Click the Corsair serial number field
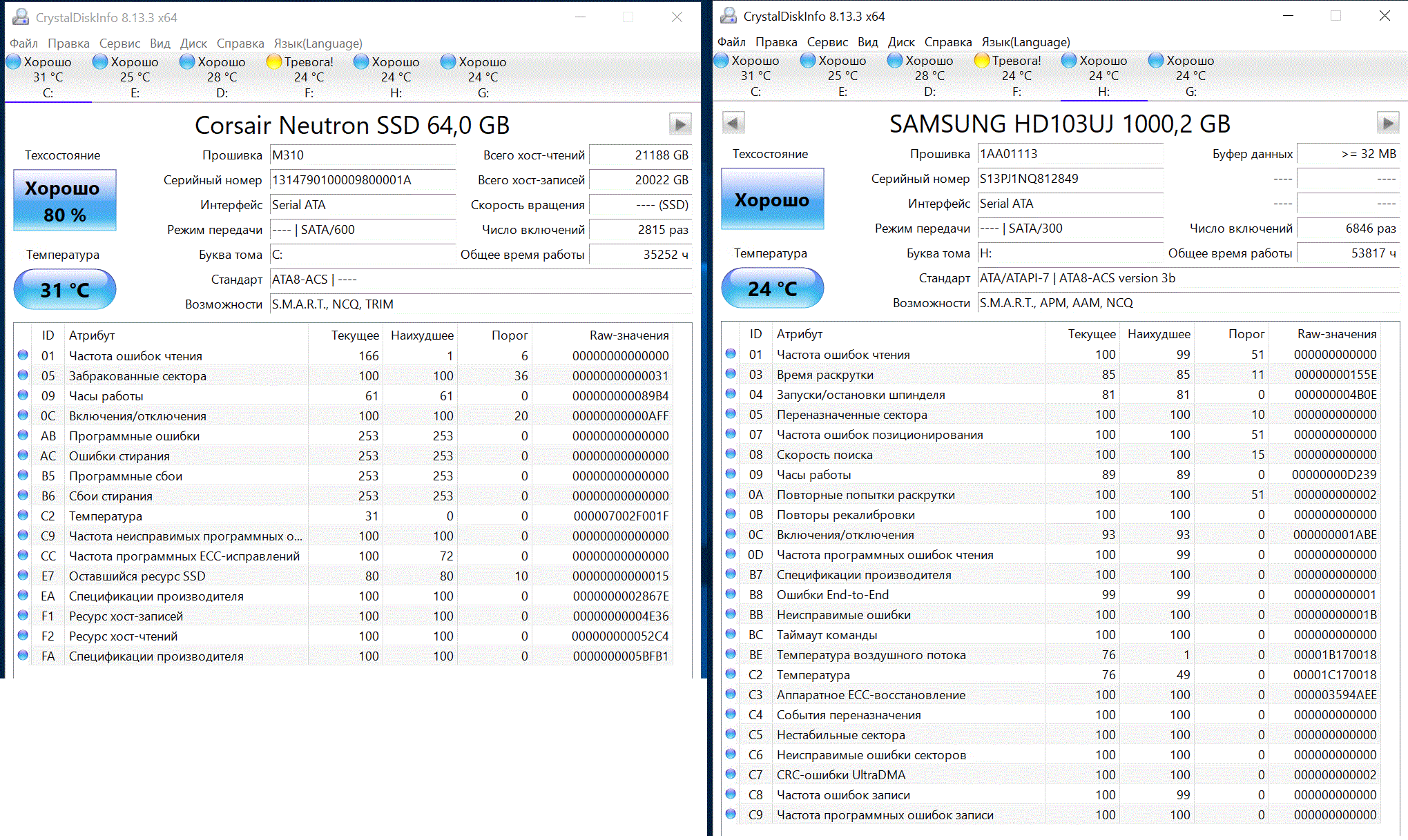The height and width of the screenshot is (840, 1408). pyautogui.click(x=363, y=180)
